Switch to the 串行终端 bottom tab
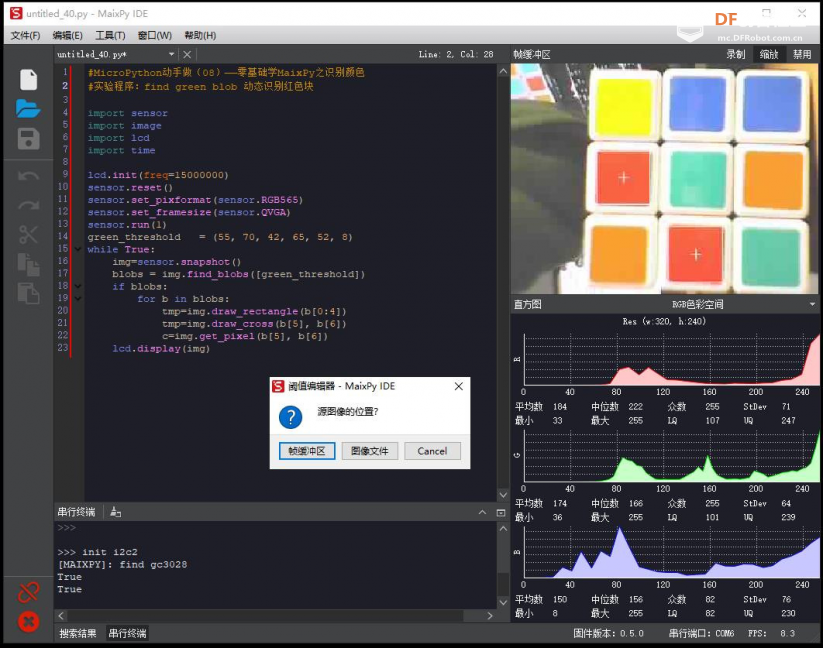 pos(128,633)
